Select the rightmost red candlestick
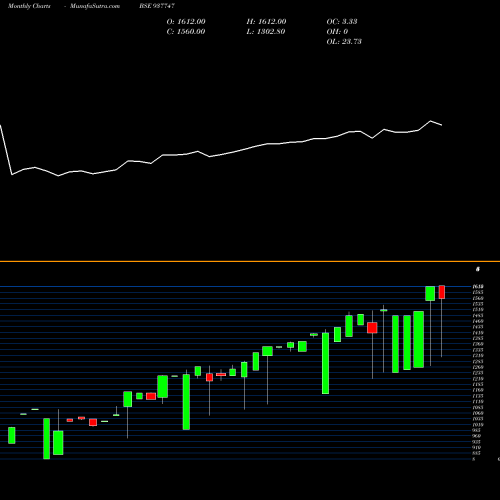Viewport: 500px width, 500px height. coord(442,292)
